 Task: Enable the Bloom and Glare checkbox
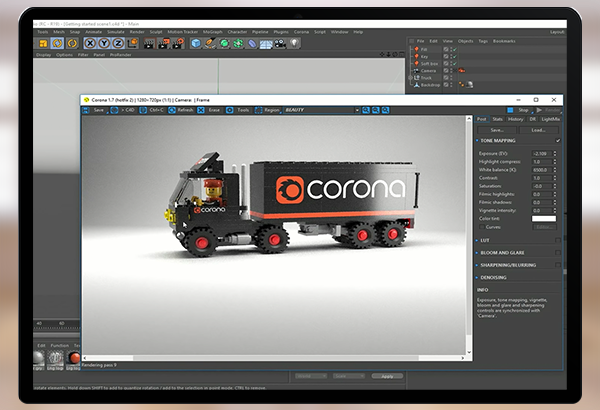[558, 253]
